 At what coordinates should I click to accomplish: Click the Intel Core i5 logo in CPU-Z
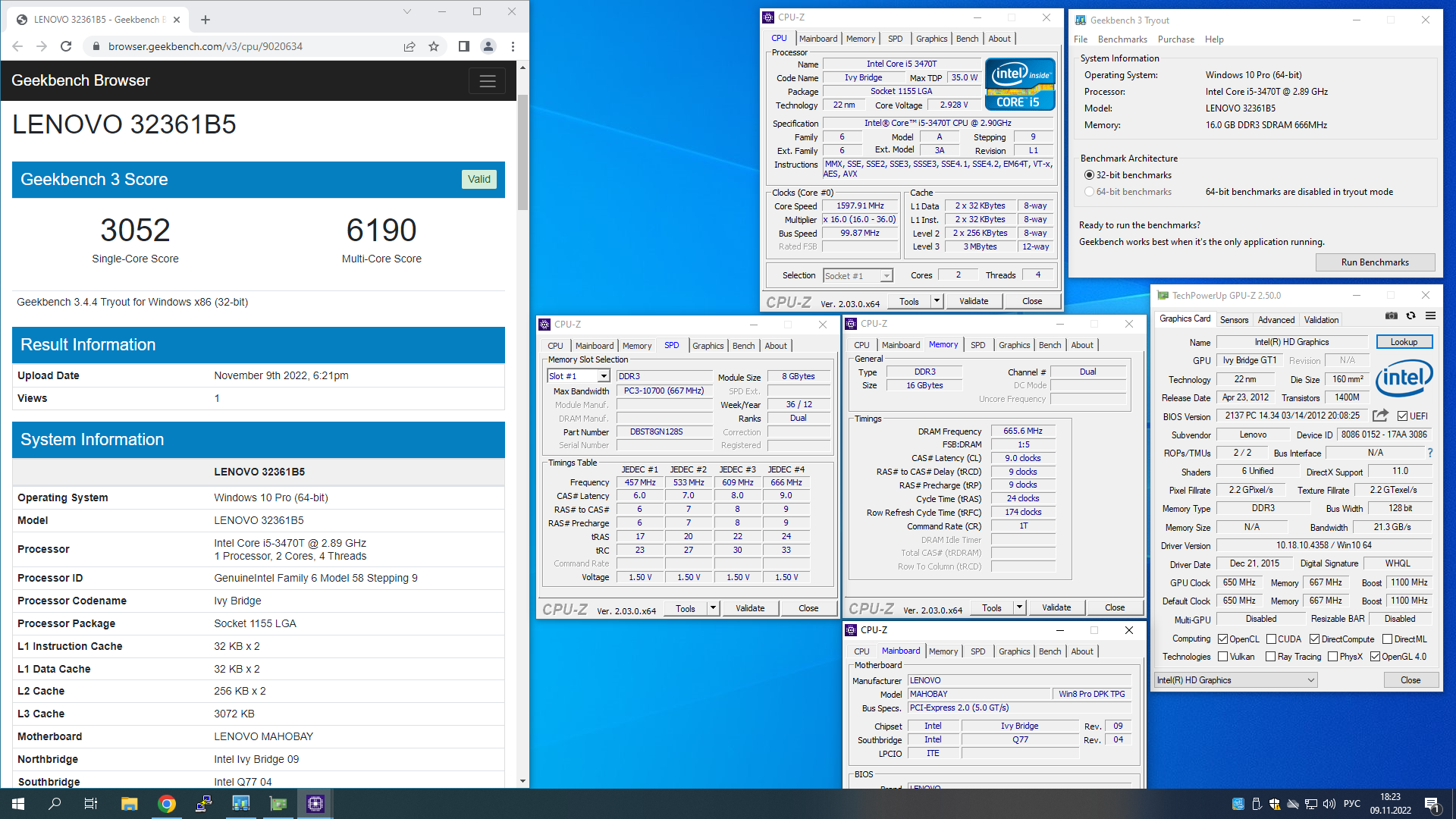[1020, 84]
